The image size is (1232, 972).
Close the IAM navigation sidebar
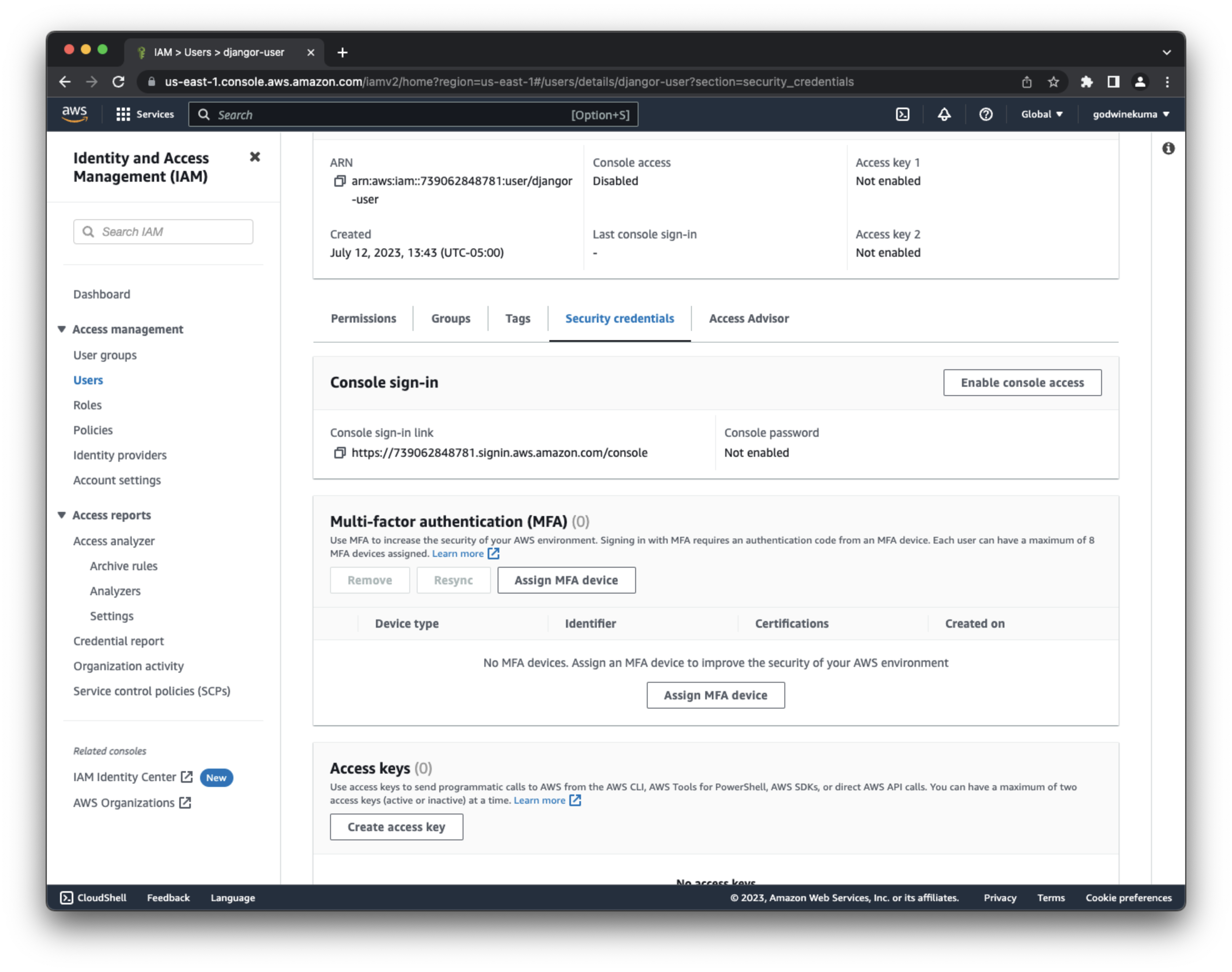click(255, 157)
